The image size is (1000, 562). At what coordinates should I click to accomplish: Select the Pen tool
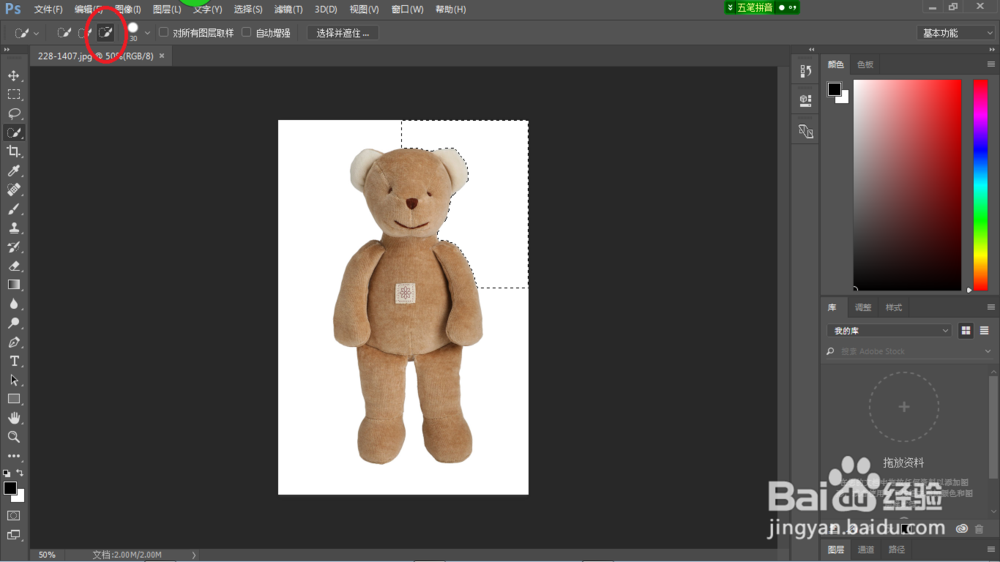[x=13, y=342]
